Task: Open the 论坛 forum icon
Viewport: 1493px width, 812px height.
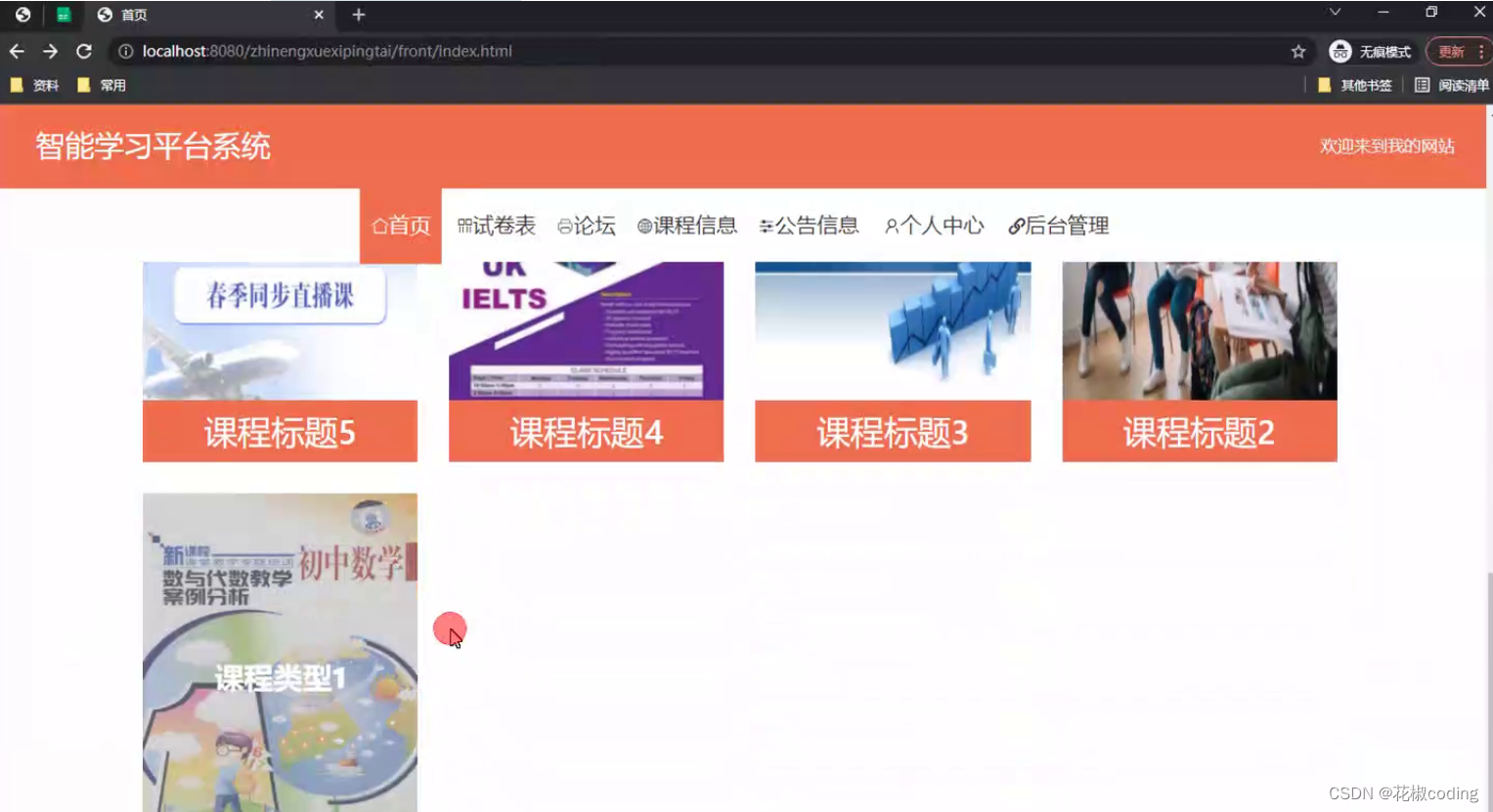Action: [565, 225]
